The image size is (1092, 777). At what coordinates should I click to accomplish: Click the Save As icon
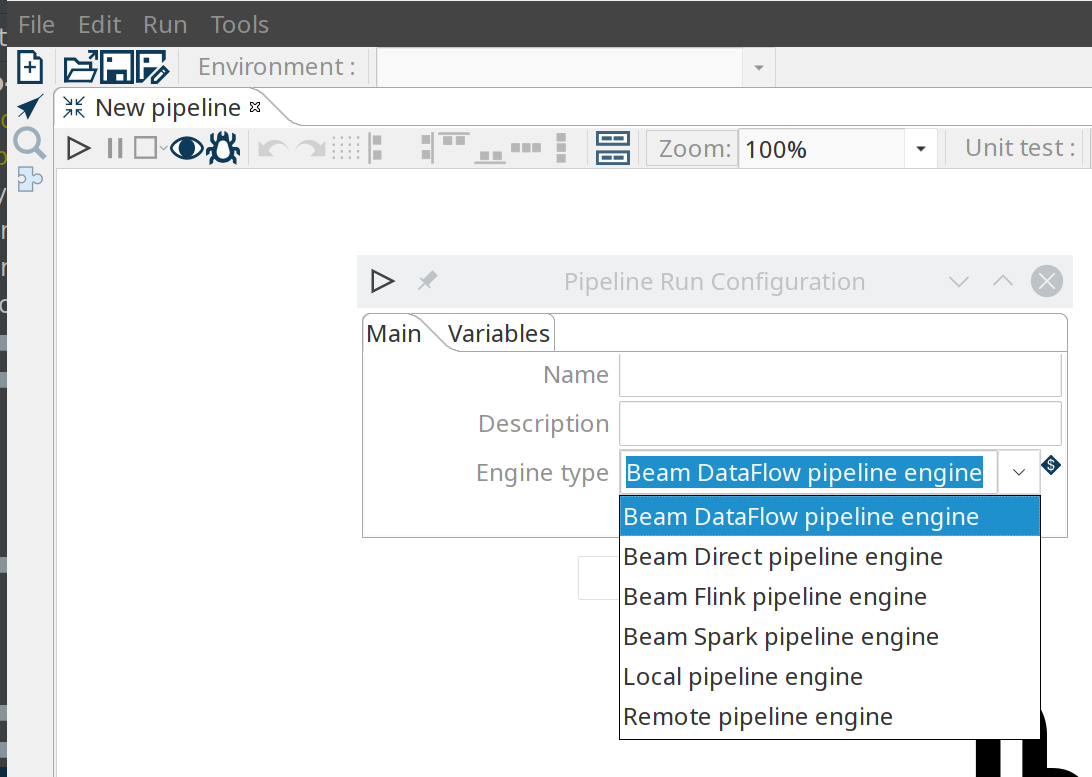point(152,68)
